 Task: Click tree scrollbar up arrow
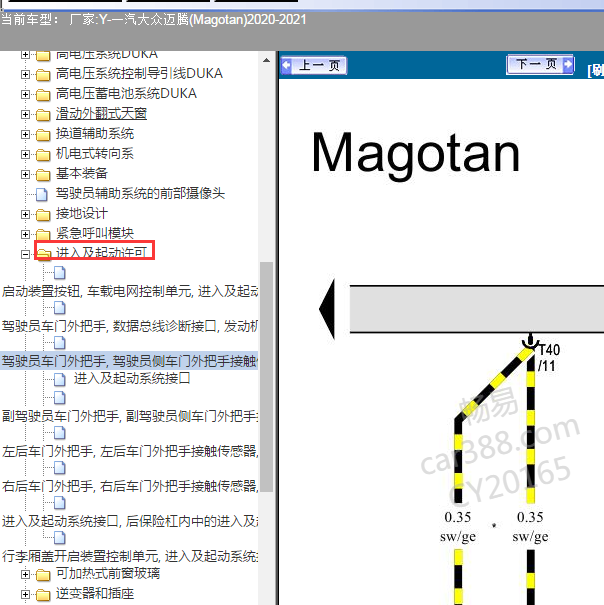point(266,61)
